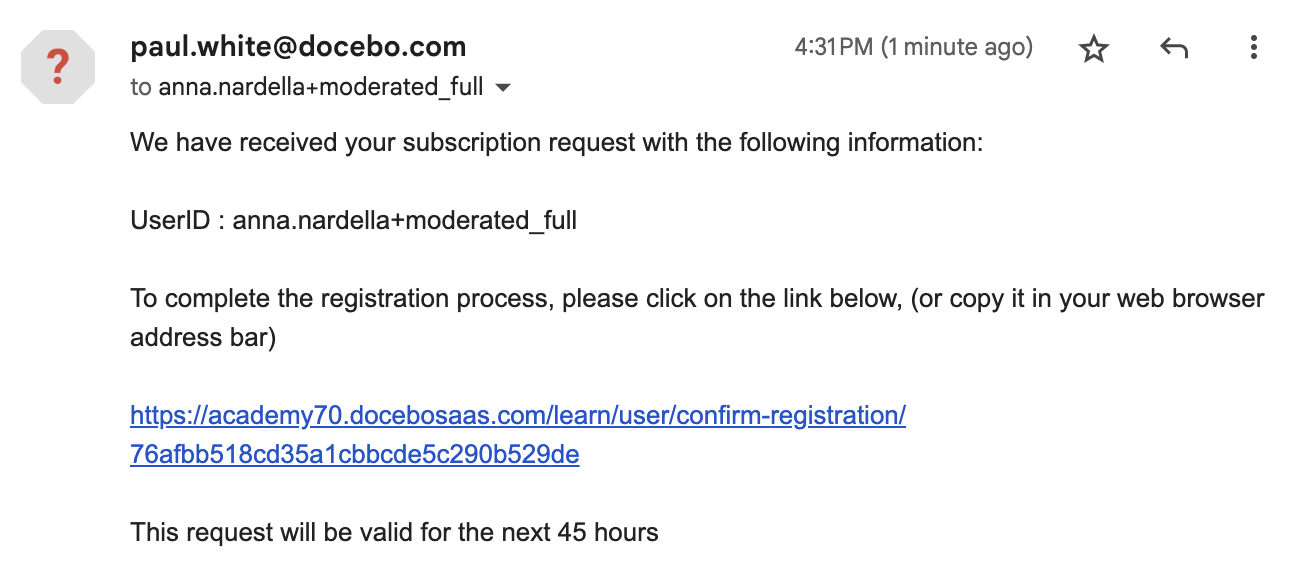Click the Reply arrow icon
Image resolution: width=1304 pixels, height=580 pixels.
1174,48
